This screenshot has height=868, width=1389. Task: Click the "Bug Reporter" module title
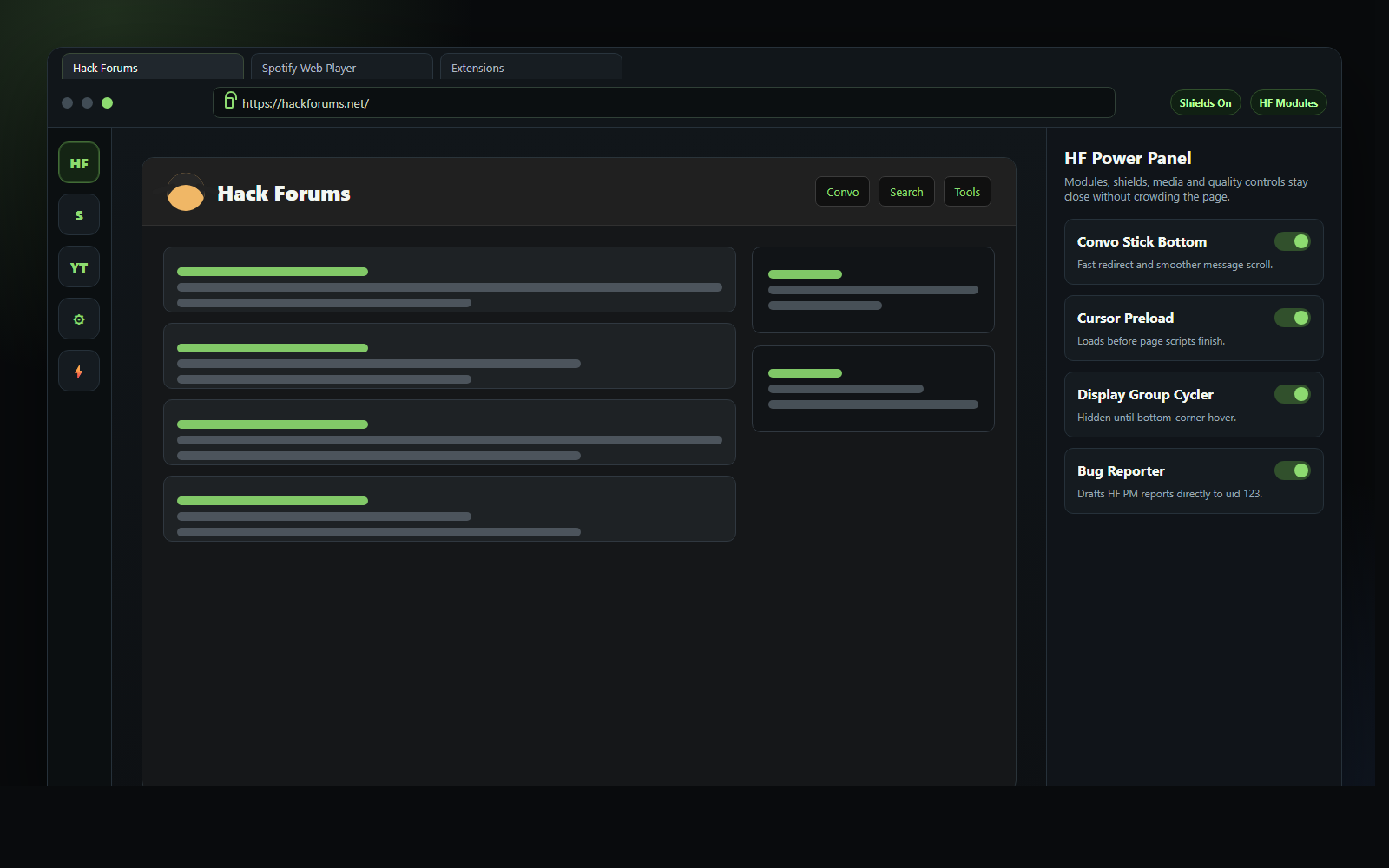[1121, 470]
